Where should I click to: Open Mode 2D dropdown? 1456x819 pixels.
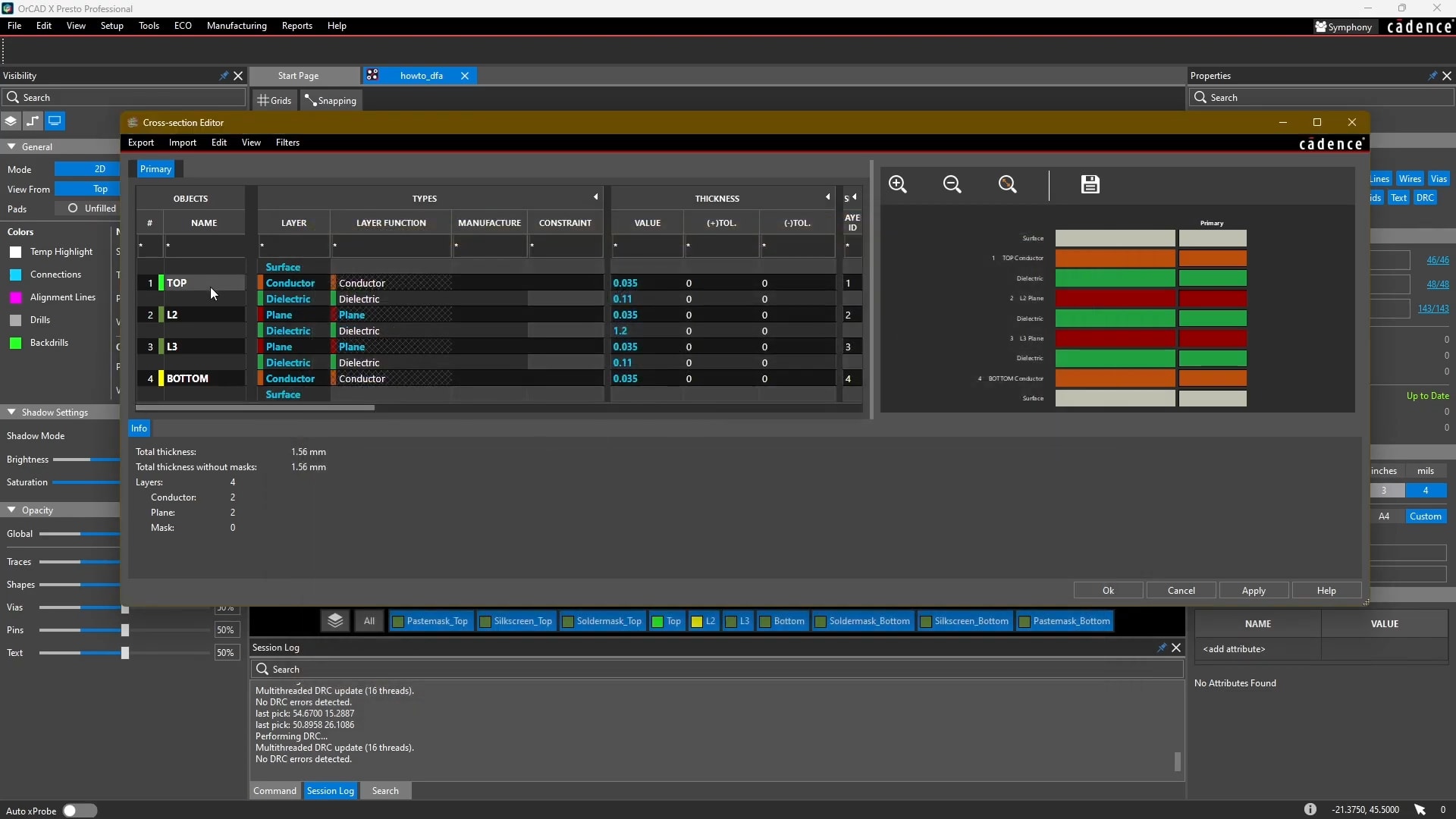(x=87, y=169)
